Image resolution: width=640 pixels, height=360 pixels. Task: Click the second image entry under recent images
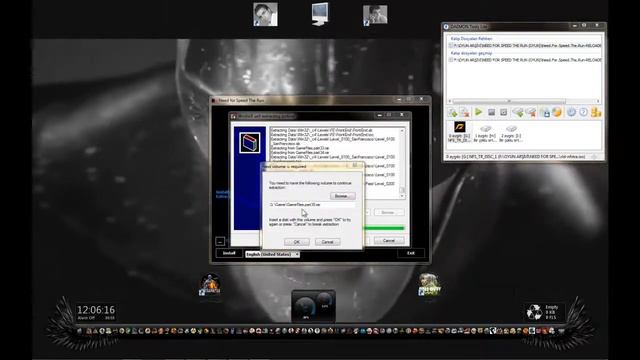(x=525, y=60)
